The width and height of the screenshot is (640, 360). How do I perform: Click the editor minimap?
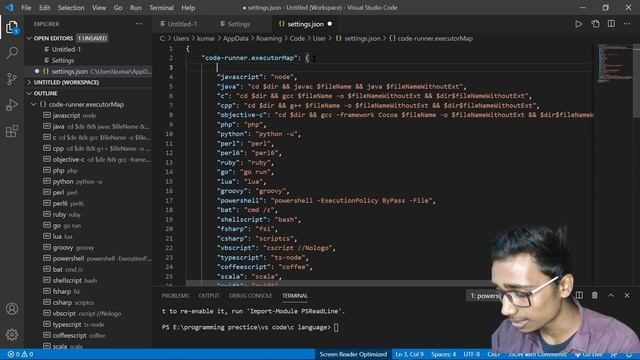[x=616, y=63]
